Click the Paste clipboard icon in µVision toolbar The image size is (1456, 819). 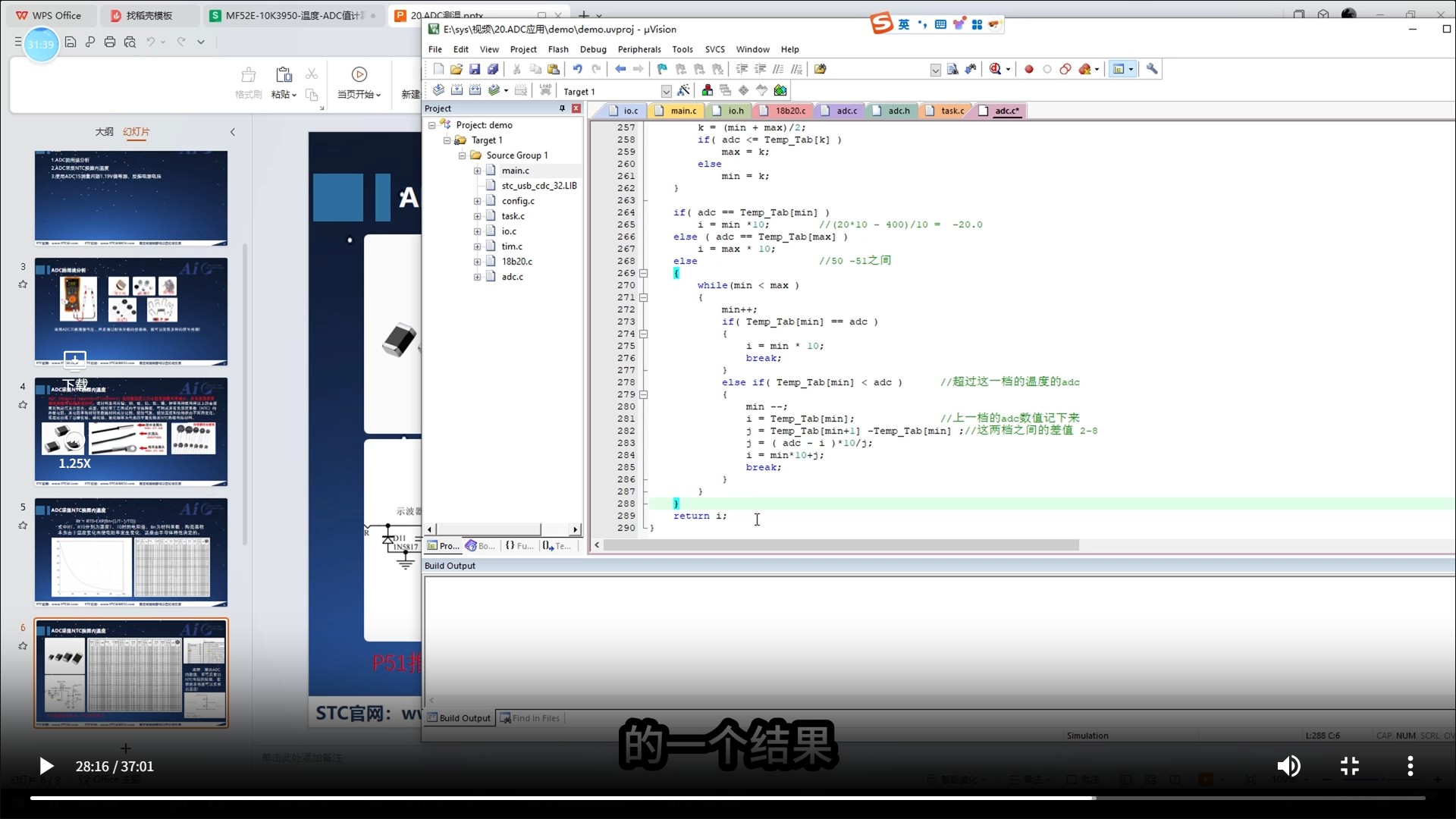(554, 69)
